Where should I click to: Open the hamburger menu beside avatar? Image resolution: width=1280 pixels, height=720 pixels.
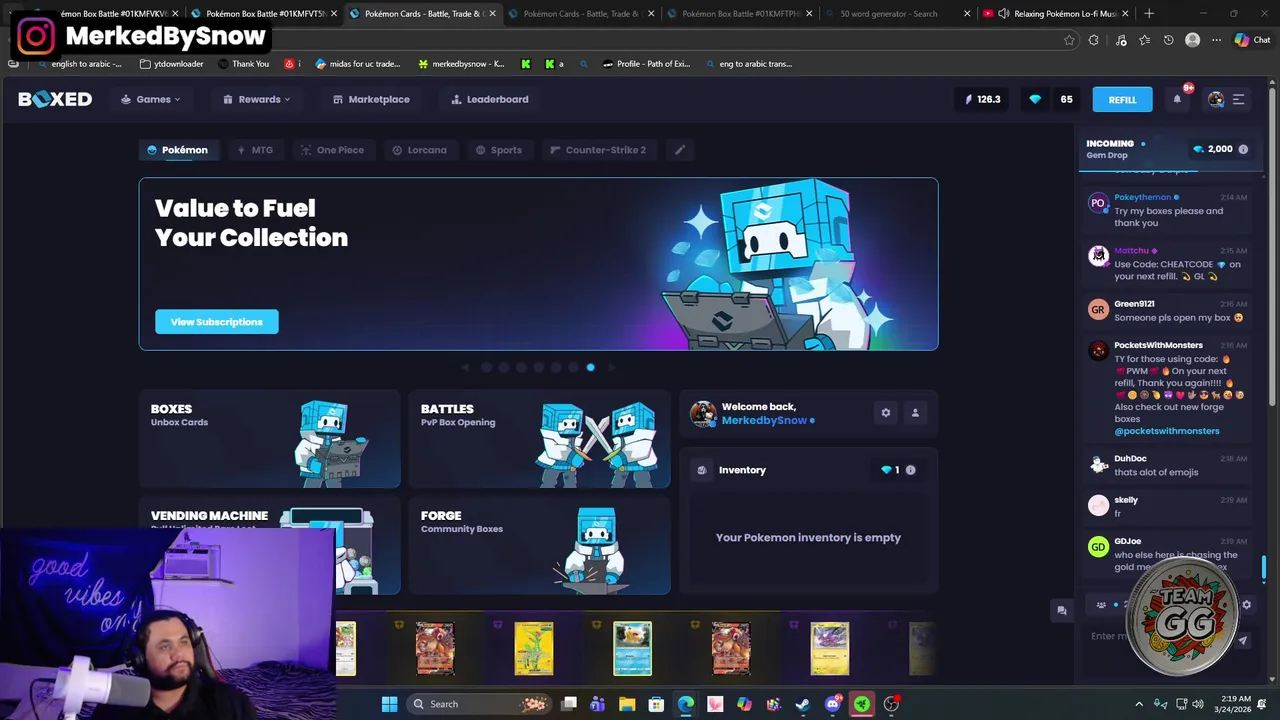coord(1238,99)
